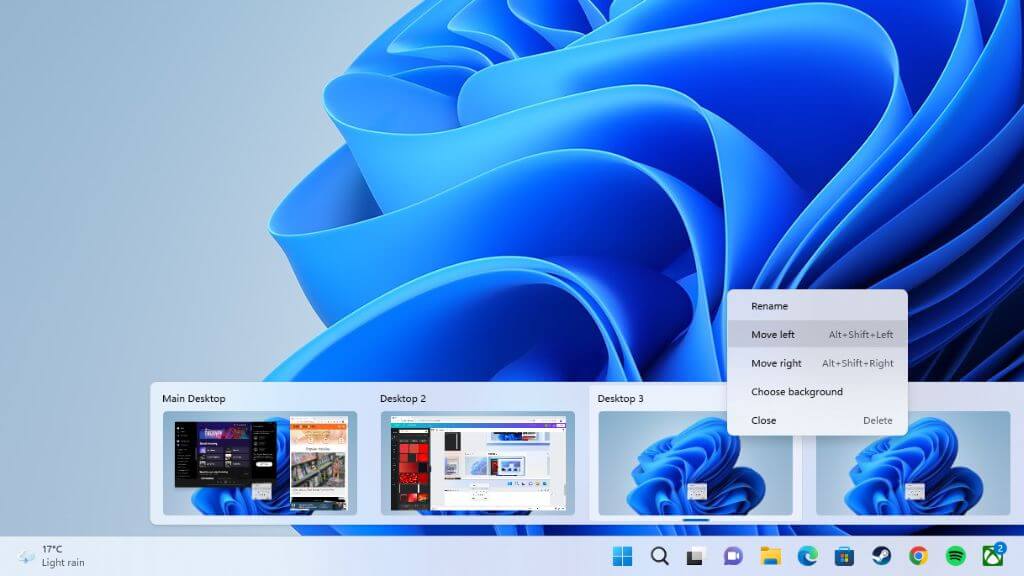
Task: Open the Xbox app with notification badge
Action: pos(992,556)
